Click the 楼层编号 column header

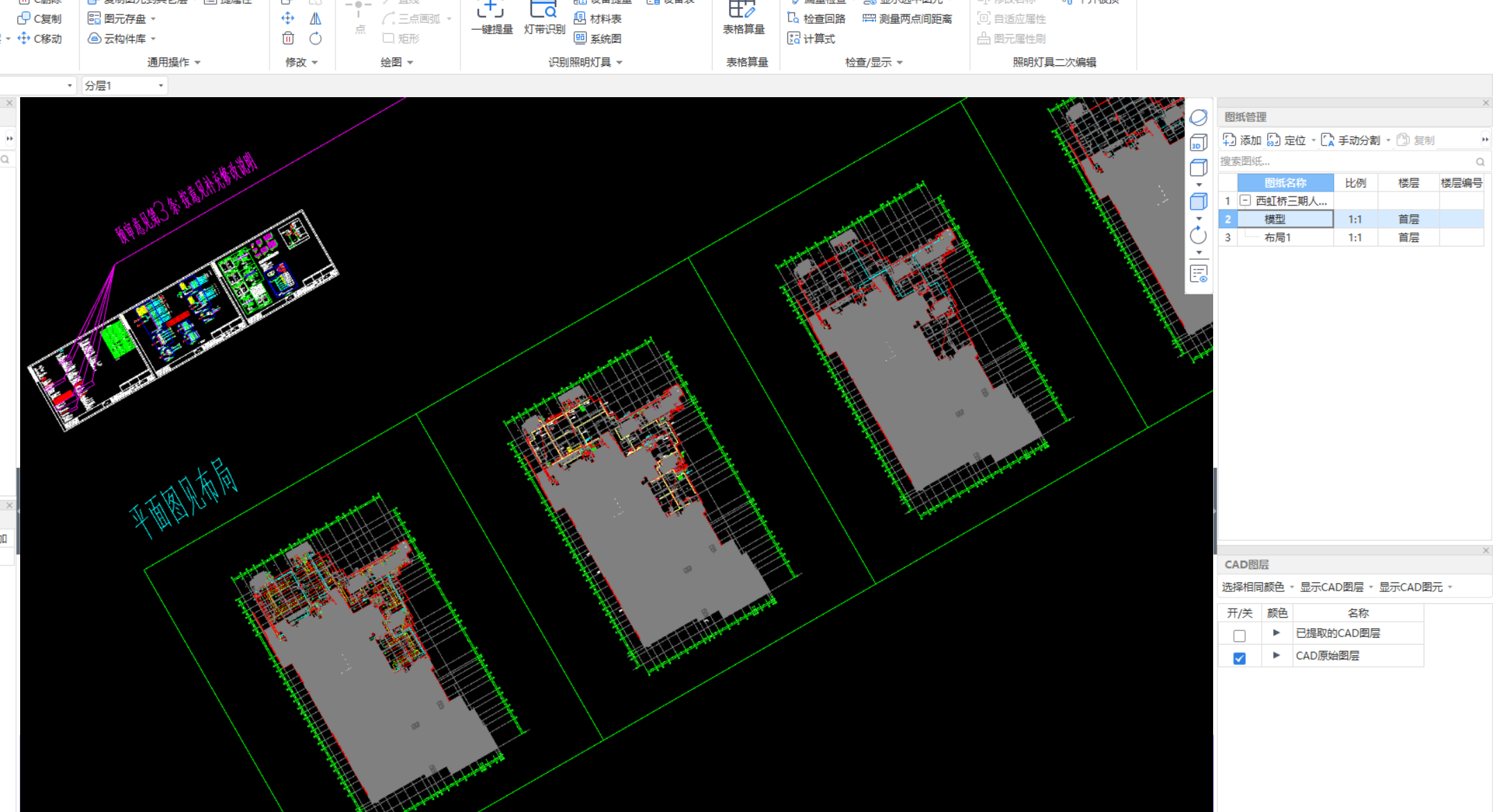pyautogui.click(x=1462, y=183)
